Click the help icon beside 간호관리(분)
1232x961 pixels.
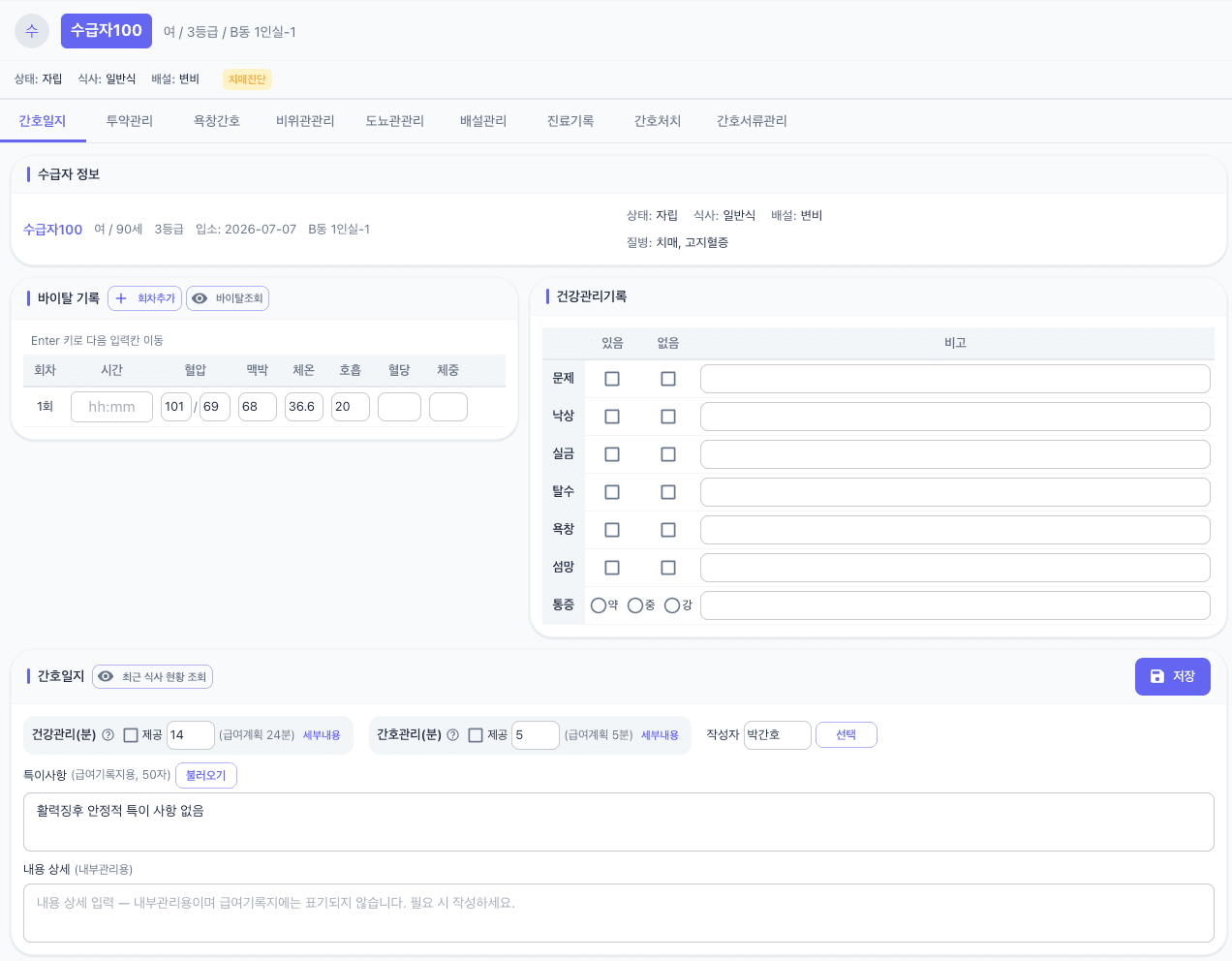click(x=452, y=735)
